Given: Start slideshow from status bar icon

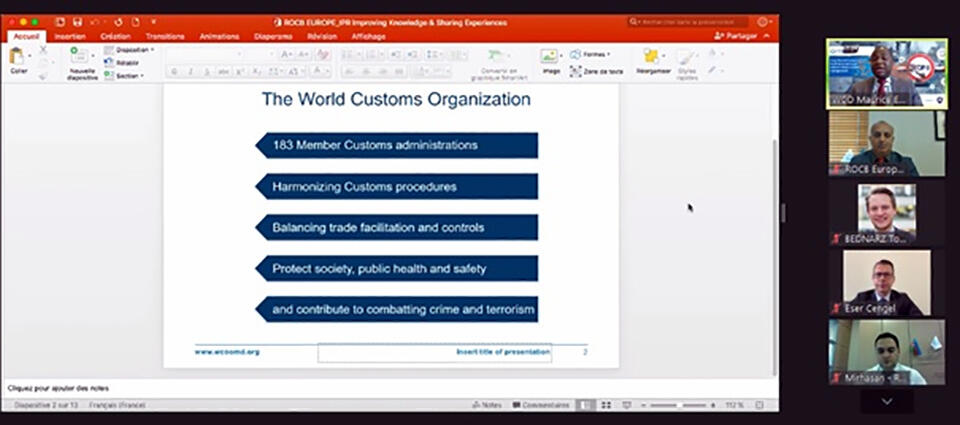Looking at the screenshot, I should (626, 405).
